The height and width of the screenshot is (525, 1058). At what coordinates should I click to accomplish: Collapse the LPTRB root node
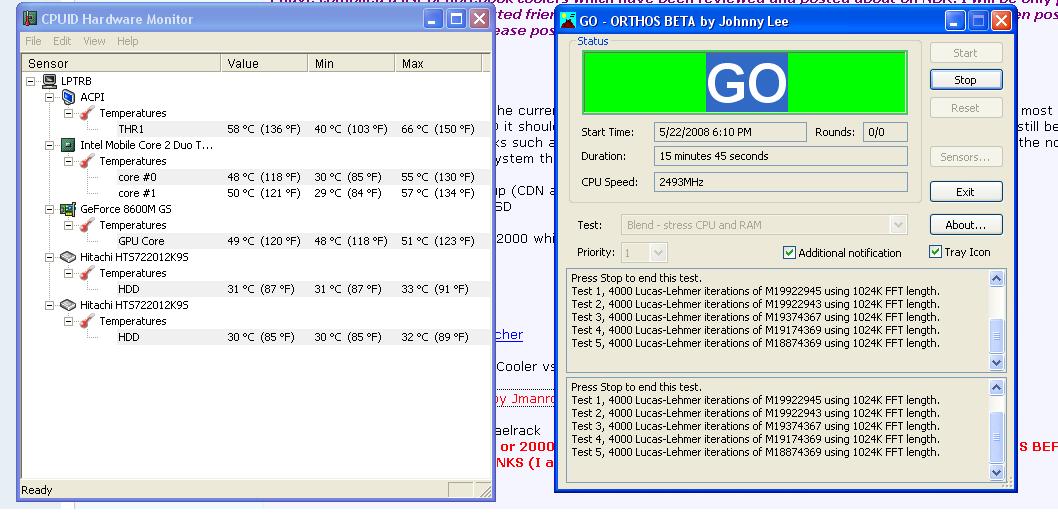30,81
